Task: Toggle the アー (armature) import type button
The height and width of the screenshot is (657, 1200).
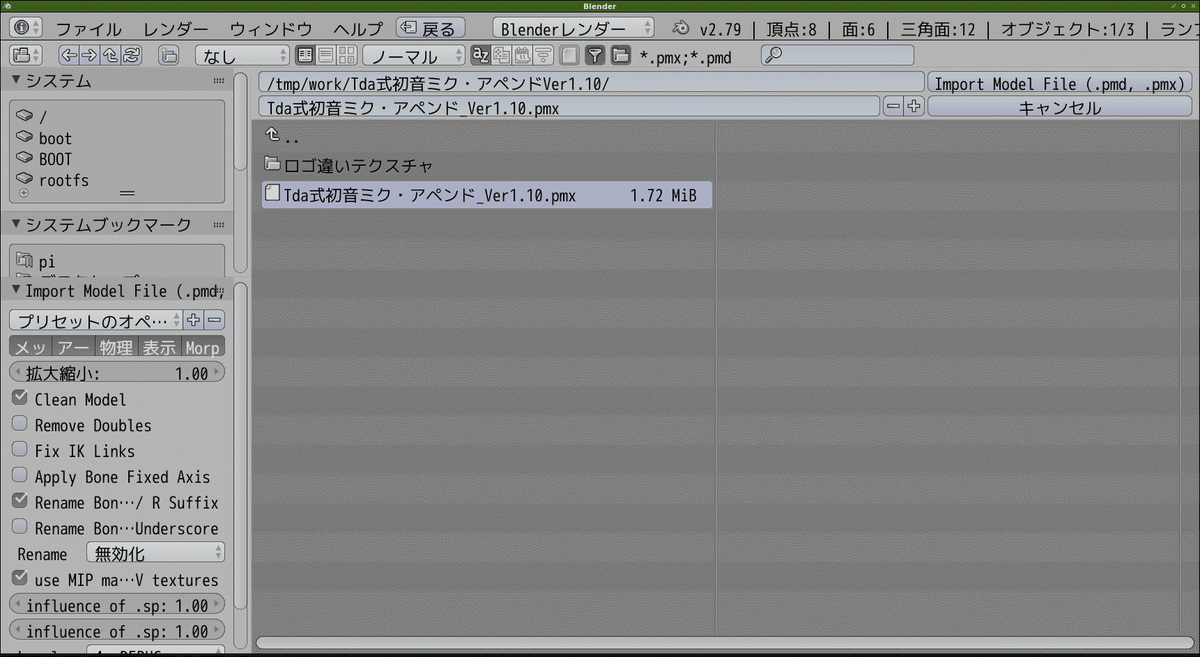Action: [x=74, y=347]
